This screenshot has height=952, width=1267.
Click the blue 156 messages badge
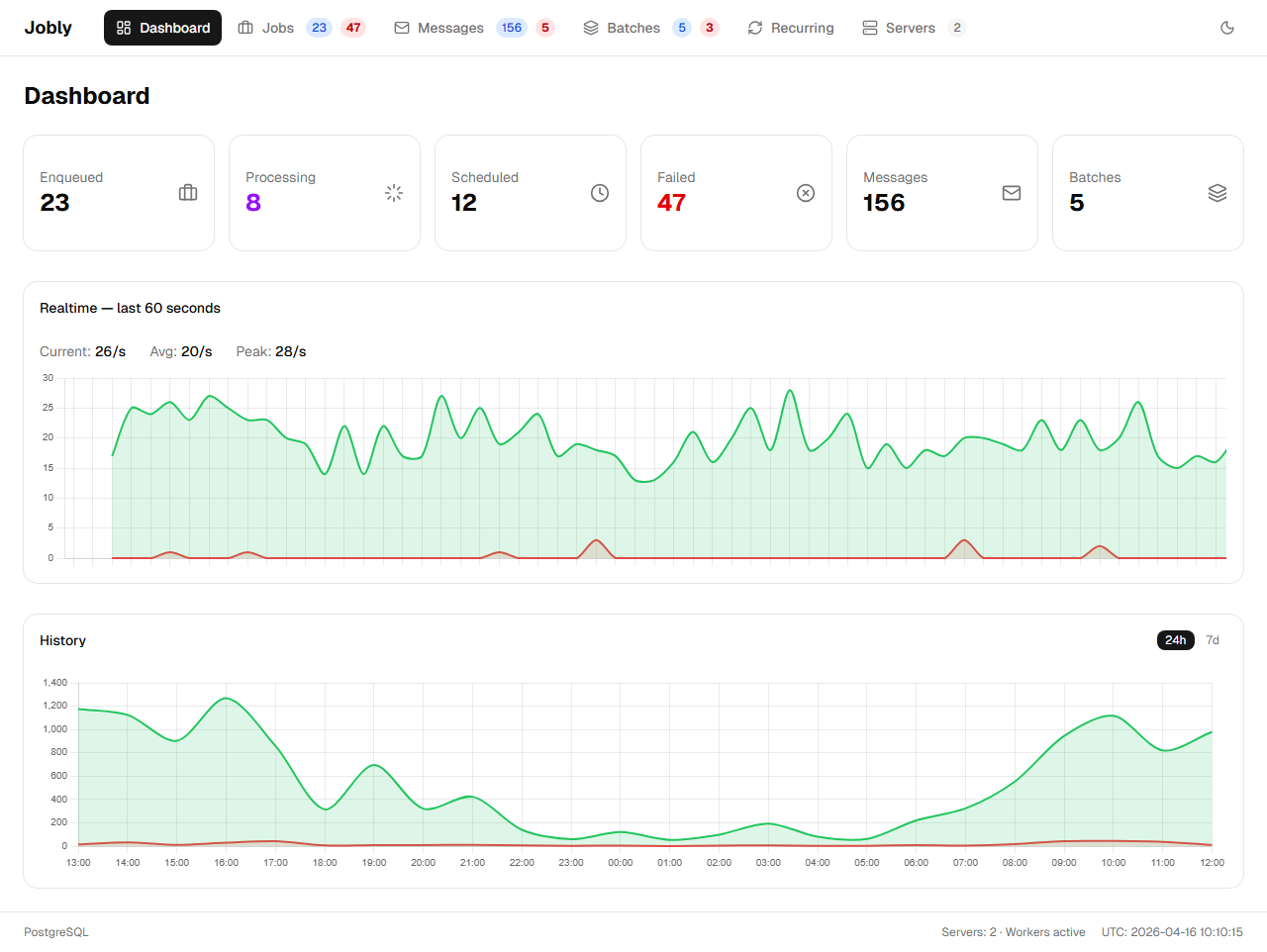coord(511,28)
